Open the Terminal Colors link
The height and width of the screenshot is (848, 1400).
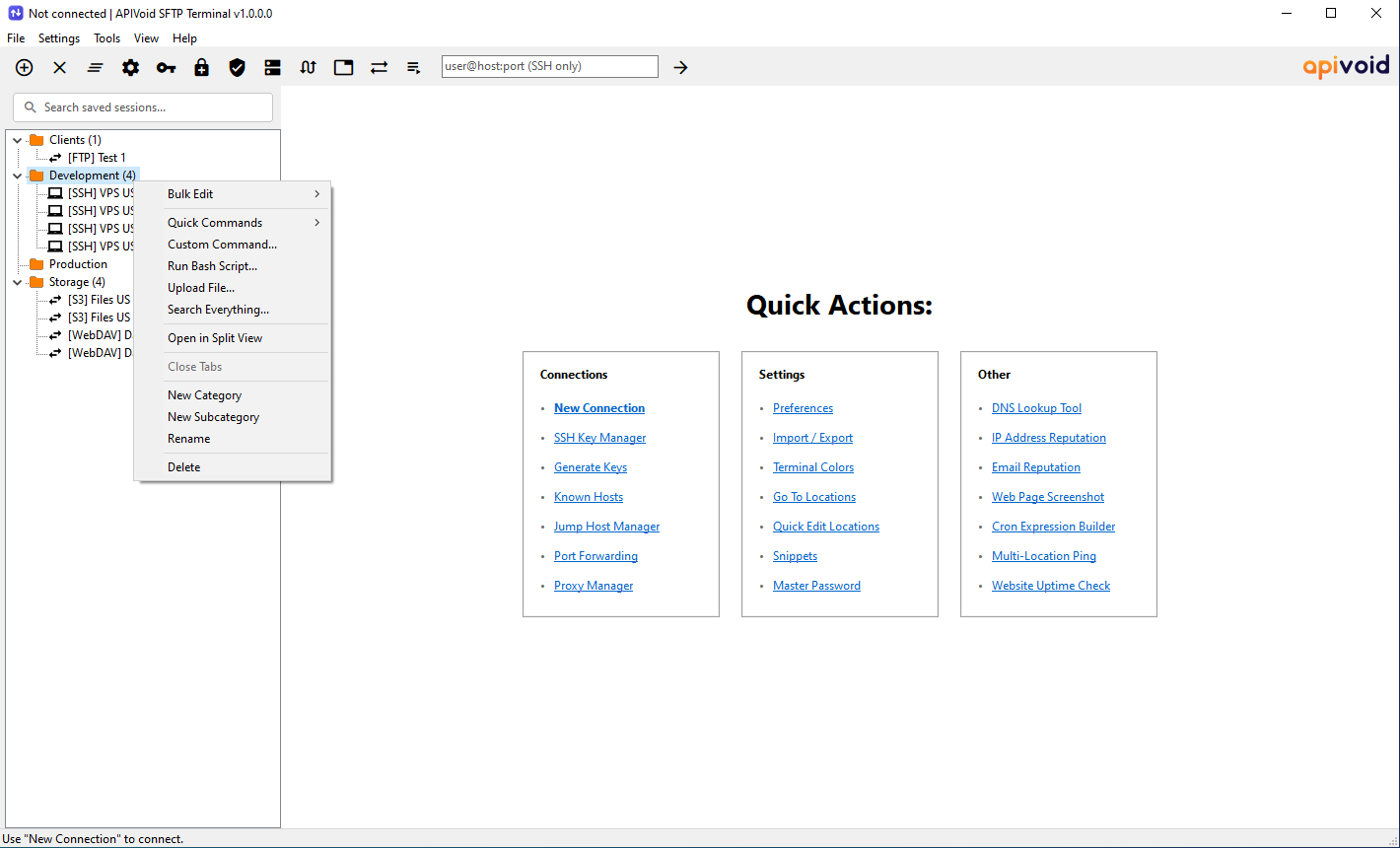[813, 467]
